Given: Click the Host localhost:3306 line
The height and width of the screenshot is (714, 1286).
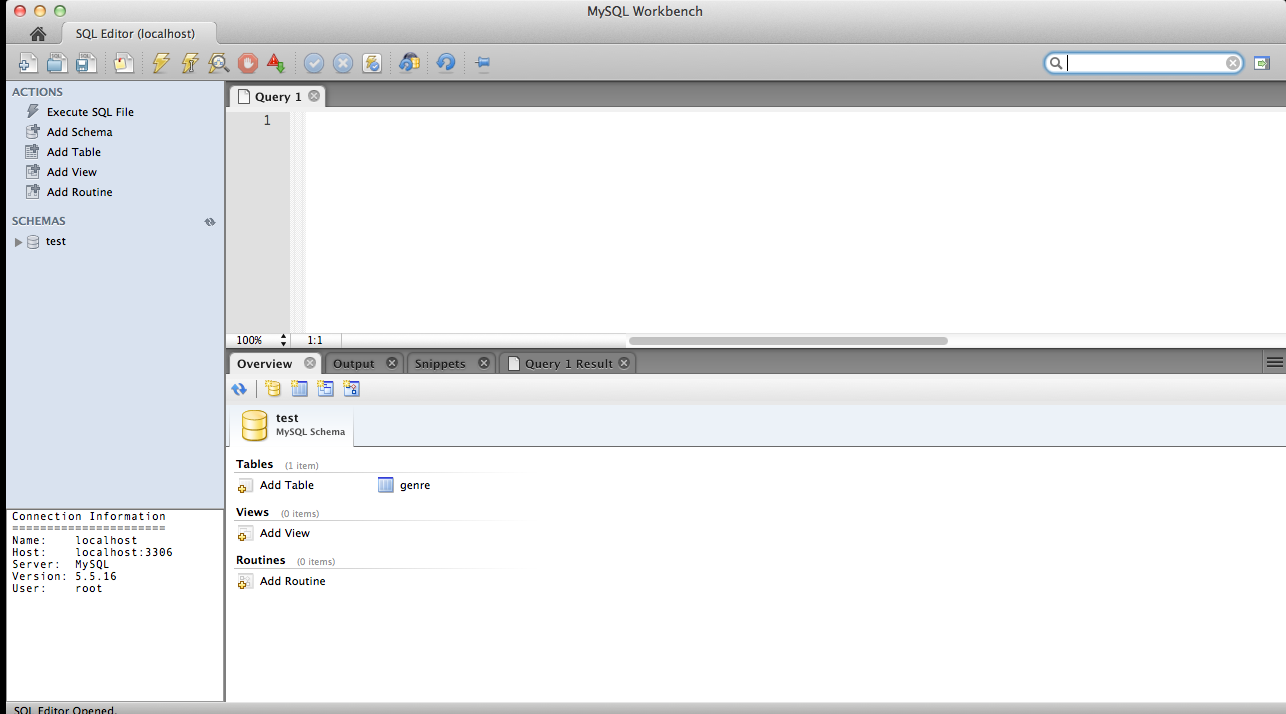Looking at the screenshot, I should point(92,552).
